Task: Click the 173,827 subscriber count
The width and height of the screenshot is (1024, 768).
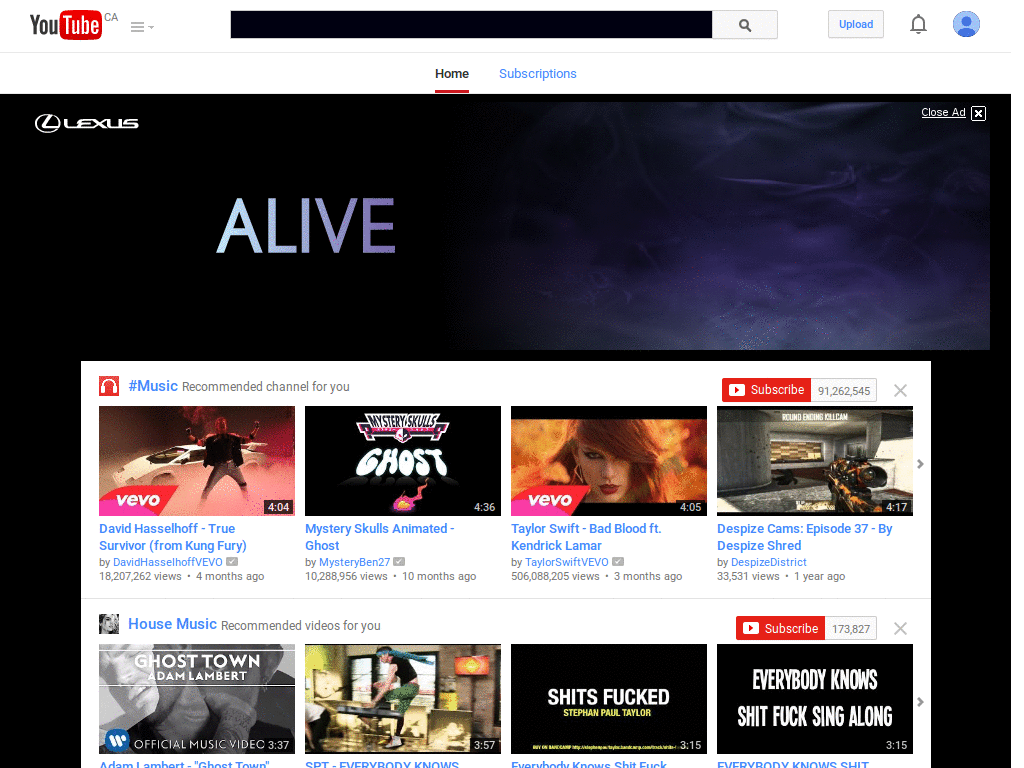Action: 851,629
